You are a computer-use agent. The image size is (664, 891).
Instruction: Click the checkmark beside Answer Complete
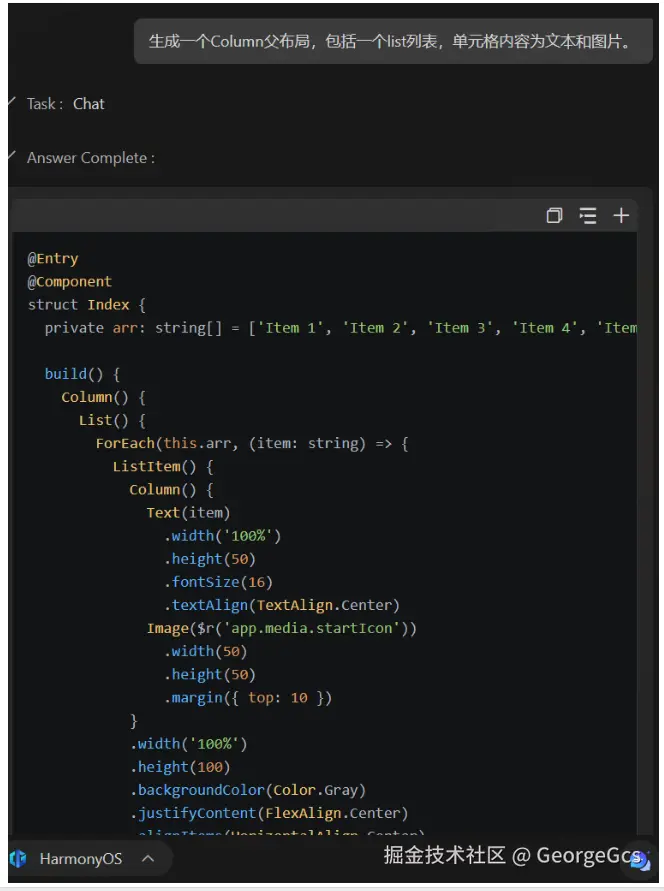click(x=11, y=155)
